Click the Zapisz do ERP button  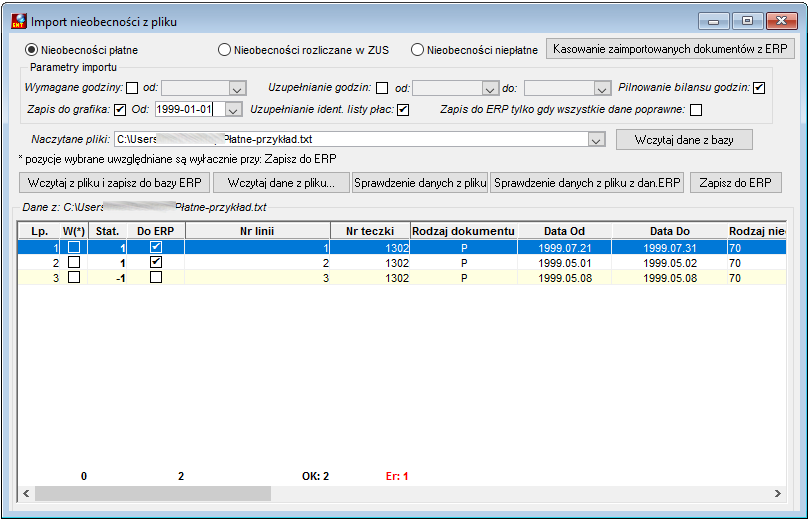click(735, 182)
